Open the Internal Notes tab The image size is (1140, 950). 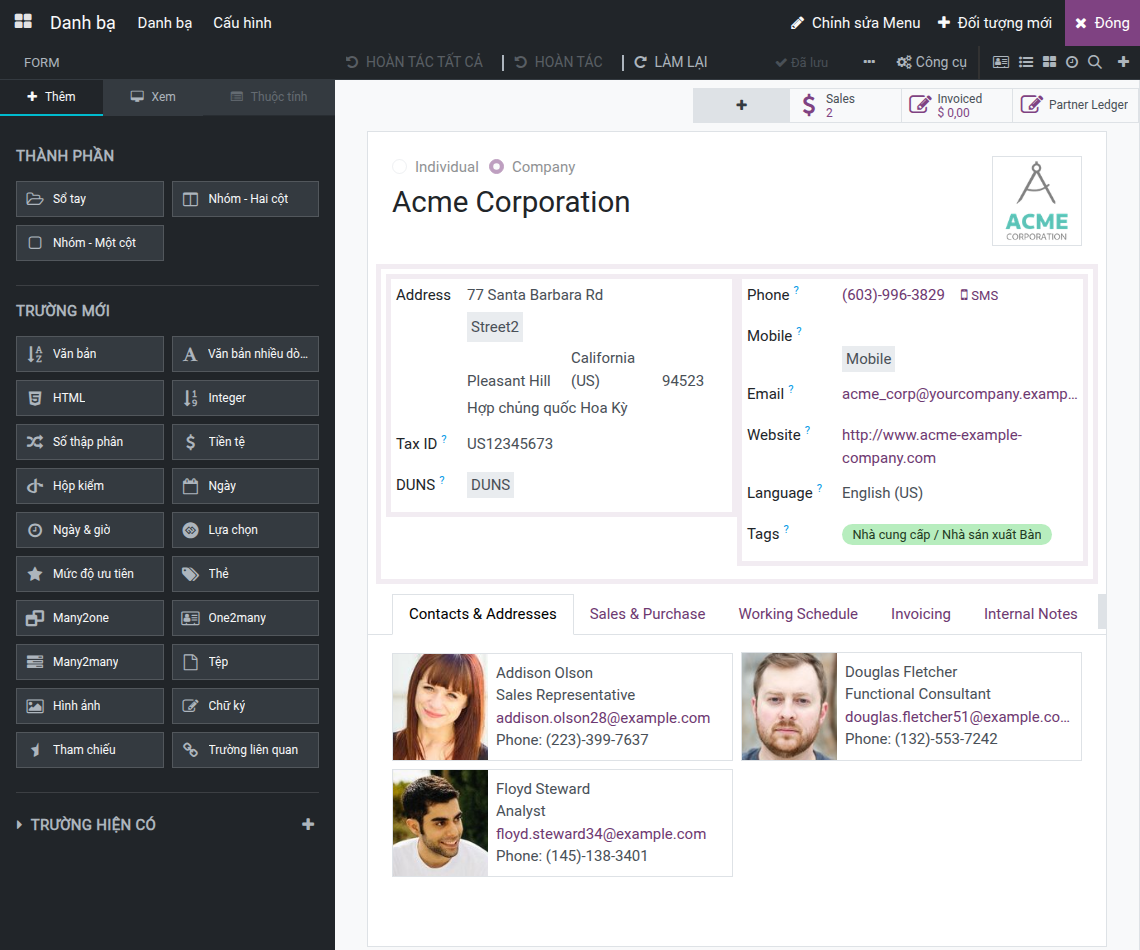(x=1030, y=614)
